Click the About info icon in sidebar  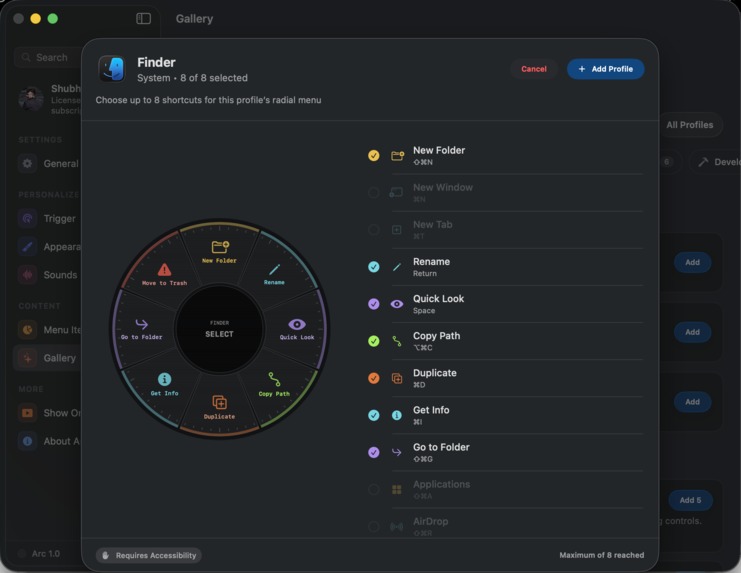(27, 441)
